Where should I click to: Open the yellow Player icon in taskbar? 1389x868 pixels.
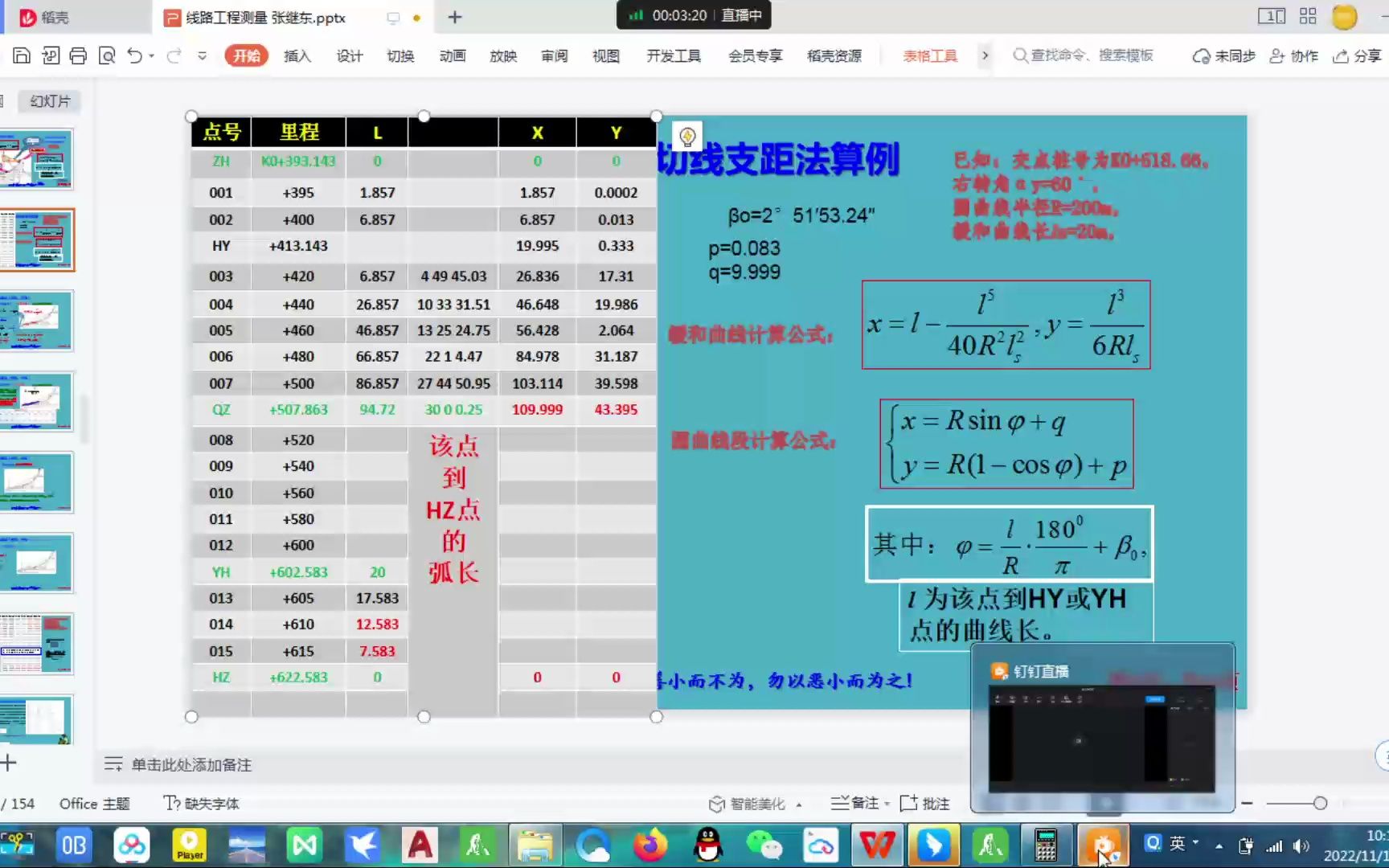pyautogui.click(x=190, y=845)
